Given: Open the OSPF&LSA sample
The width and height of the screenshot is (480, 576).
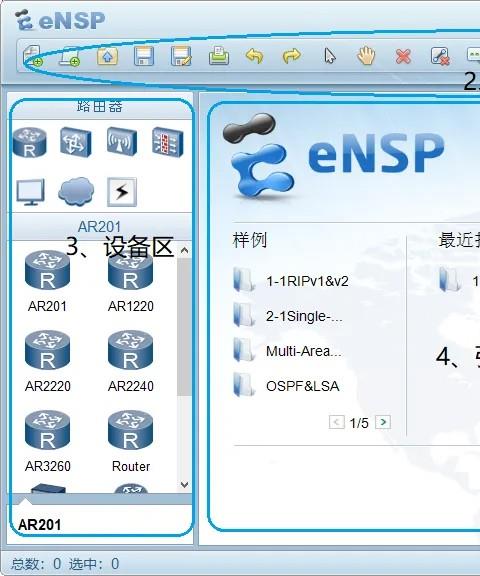Looking at the screenshot, I should [286, 386].
